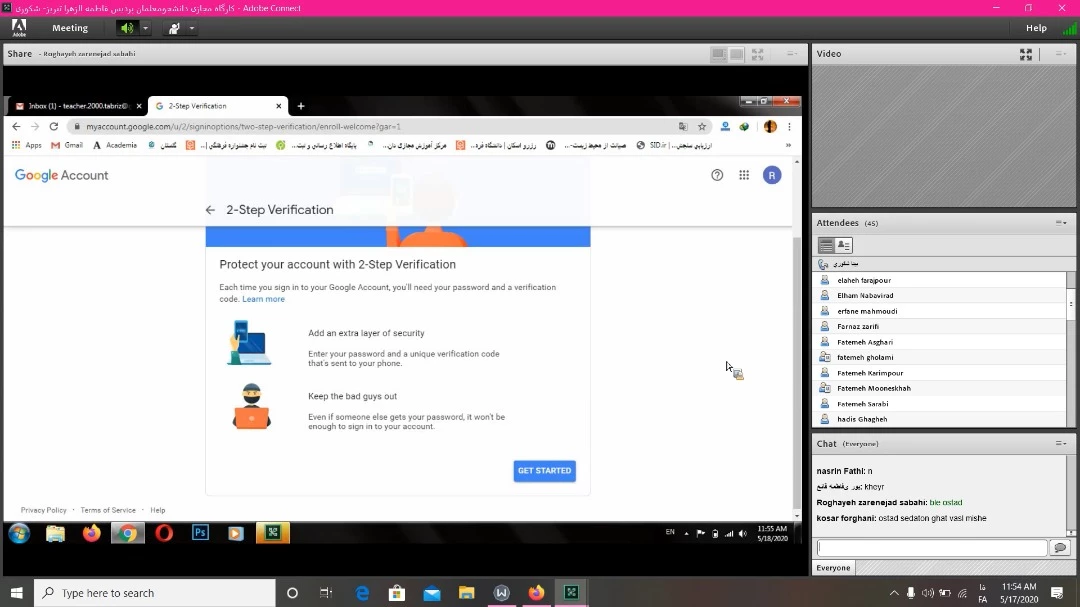Switch Attendees pod to status view
This screenshot has height=607, width=1080.
[x=844, y=245]
